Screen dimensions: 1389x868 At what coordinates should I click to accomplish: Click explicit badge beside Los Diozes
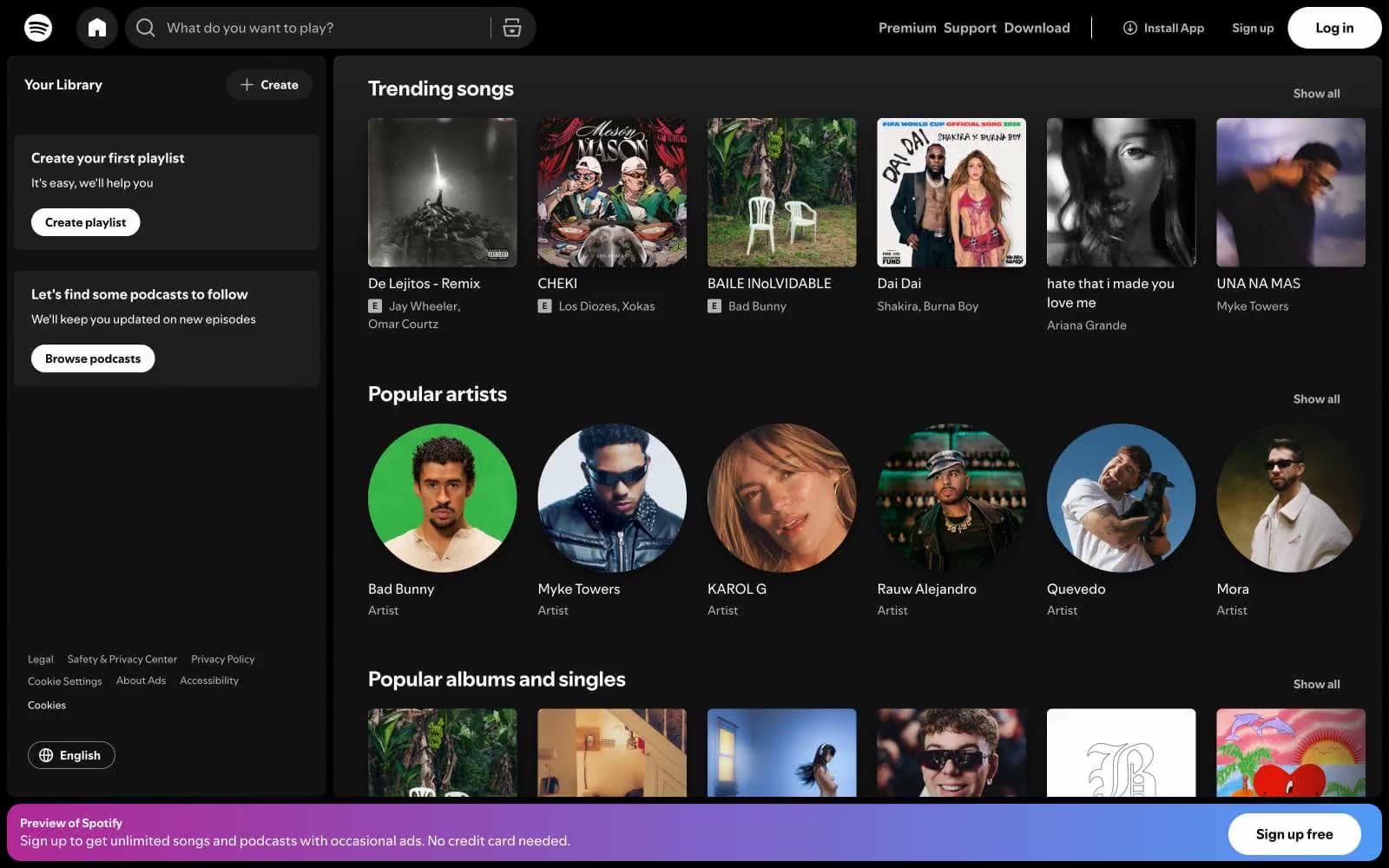[544, 306]
